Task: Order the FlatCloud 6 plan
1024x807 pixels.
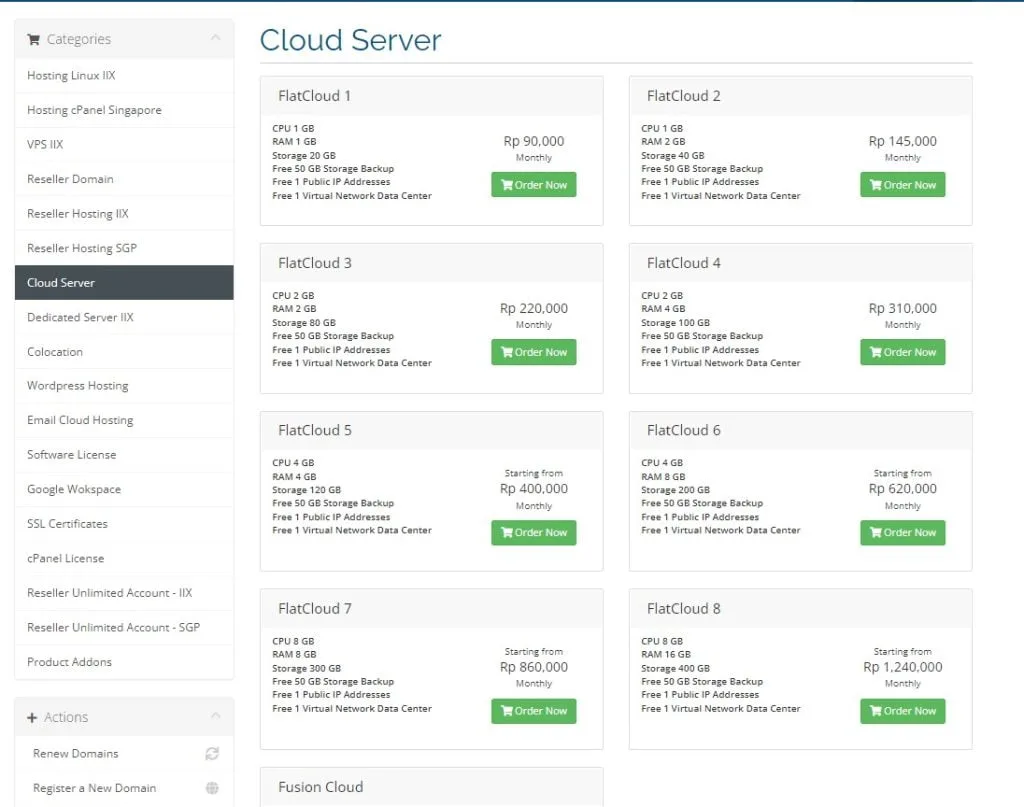Action: 902,533
